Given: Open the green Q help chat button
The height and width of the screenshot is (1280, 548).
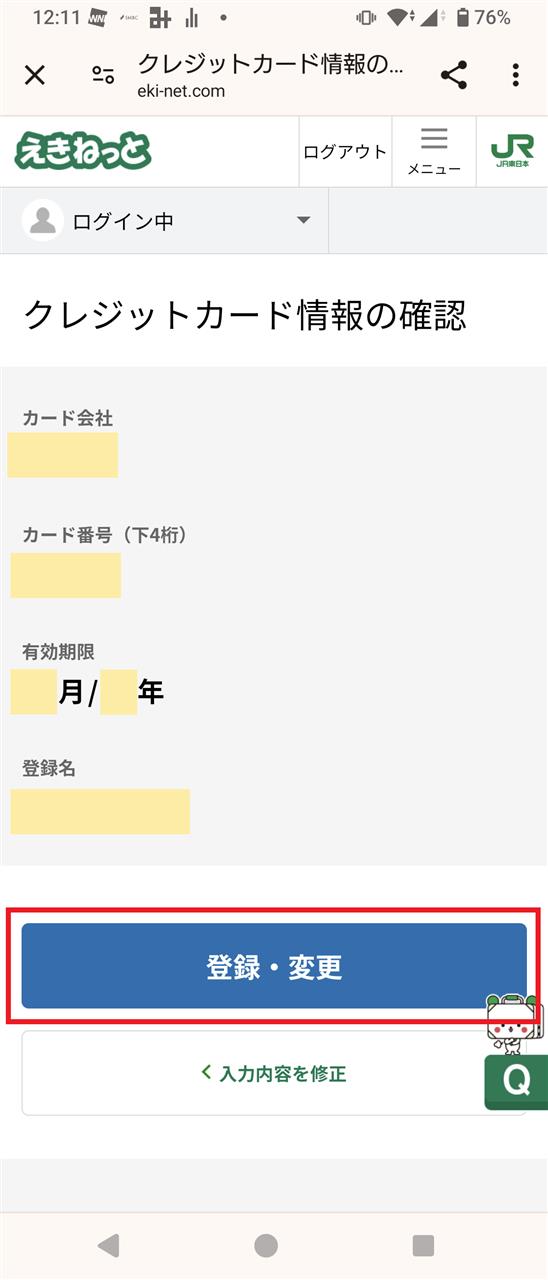Looking at the screenshot, I should point(516,1081).
